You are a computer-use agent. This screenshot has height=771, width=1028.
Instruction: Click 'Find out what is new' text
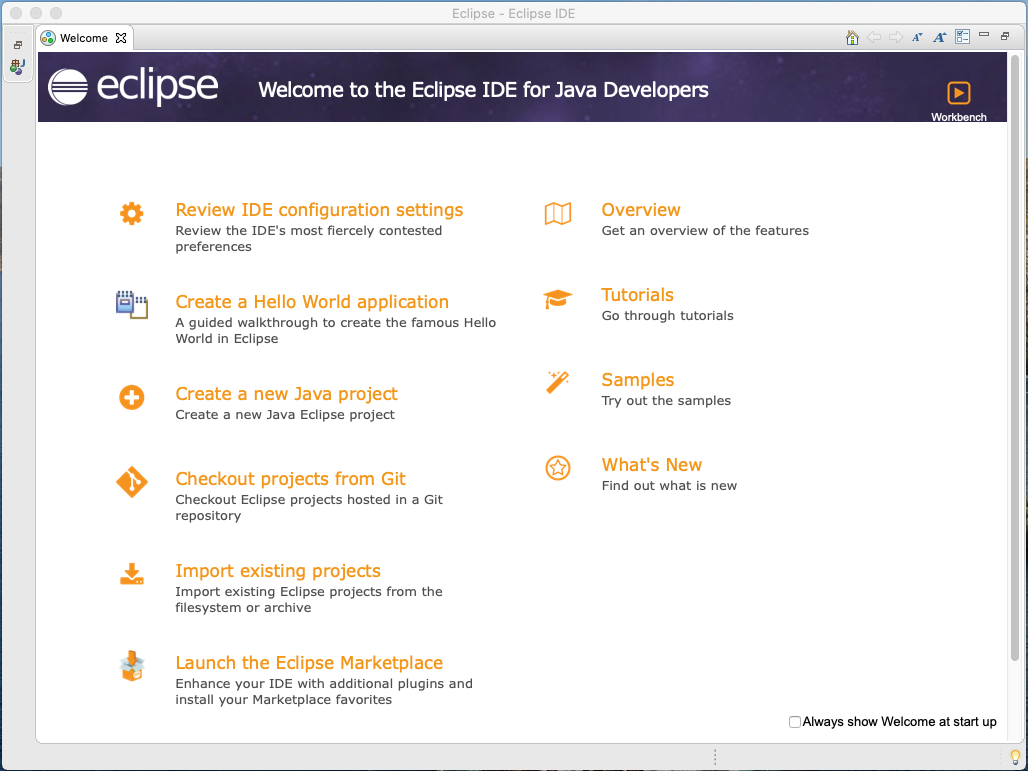tap(669, 486)
